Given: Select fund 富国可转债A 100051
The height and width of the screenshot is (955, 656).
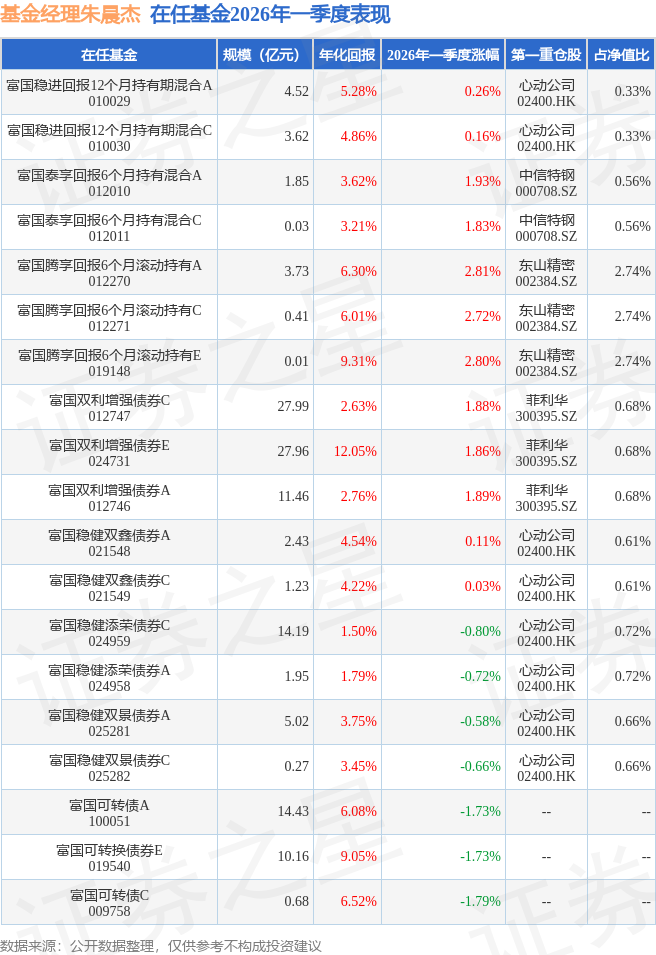Looking at the screenshot, I should click(x=109, y=812).
